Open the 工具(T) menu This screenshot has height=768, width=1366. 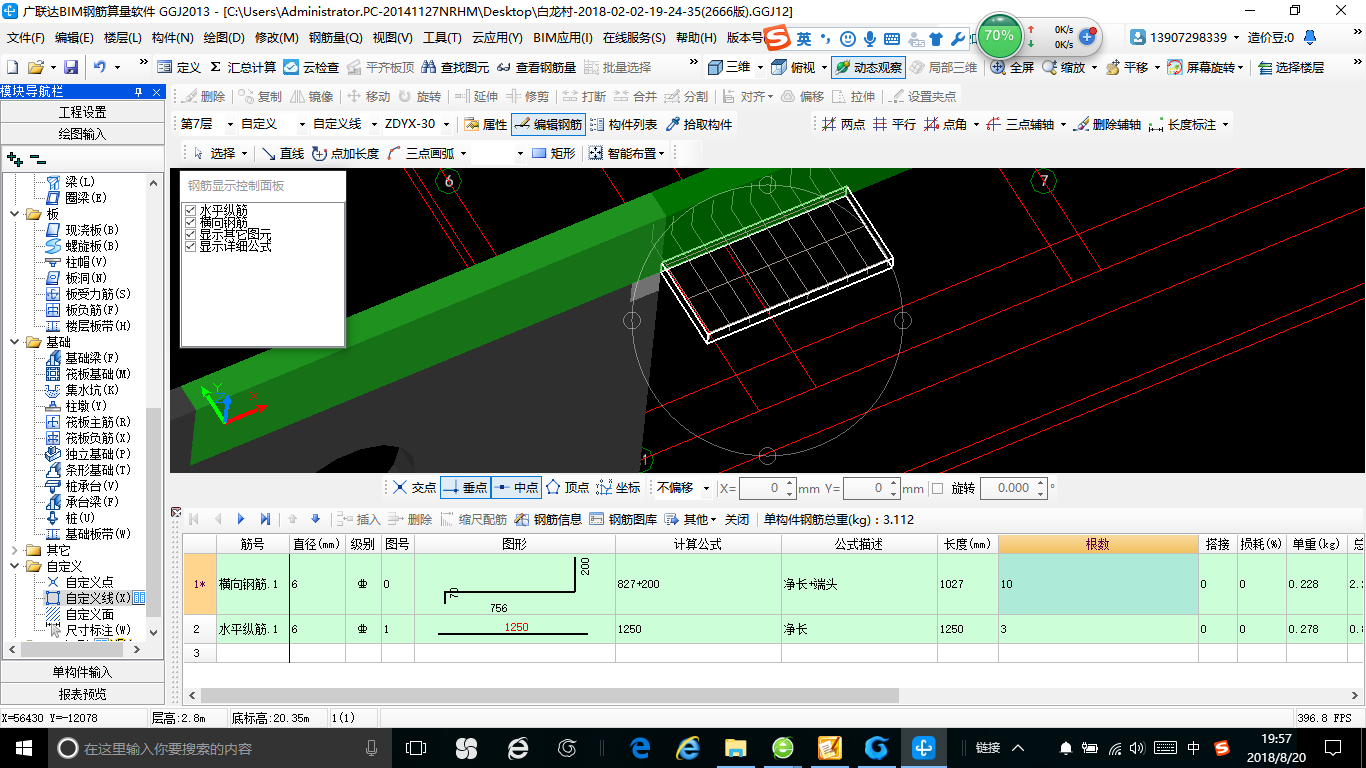(442, 38)
